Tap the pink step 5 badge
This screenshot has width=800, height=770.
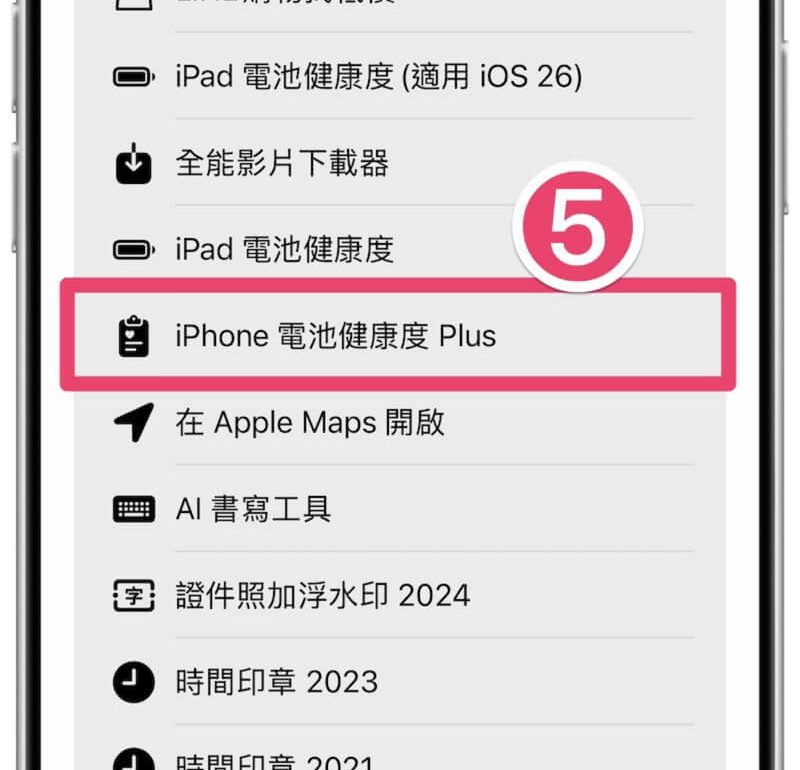coord(578,226)
